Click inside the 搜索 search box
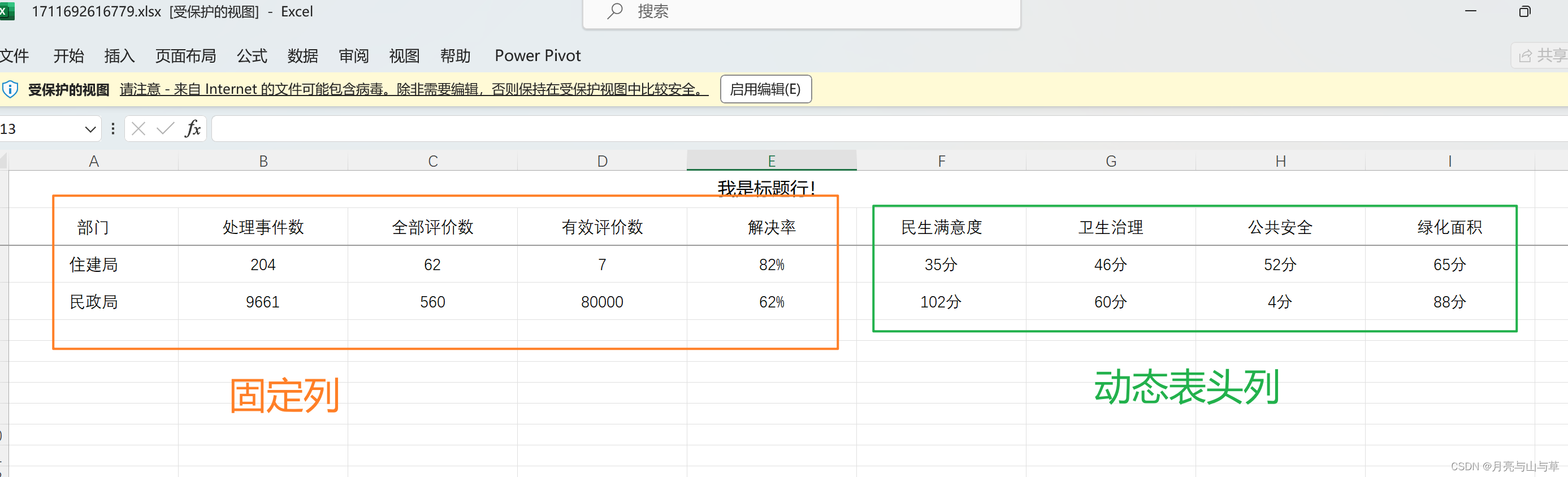1568x477 pixels. 802,12
